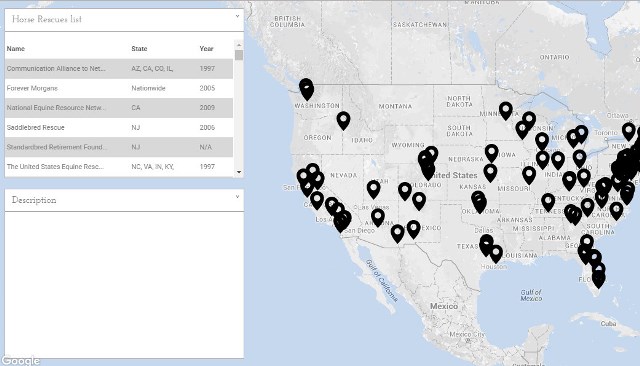The width and height of the screenshot is (640, 366).
Task: Click the map pin in Arizona
Action: tap(378, 218)
